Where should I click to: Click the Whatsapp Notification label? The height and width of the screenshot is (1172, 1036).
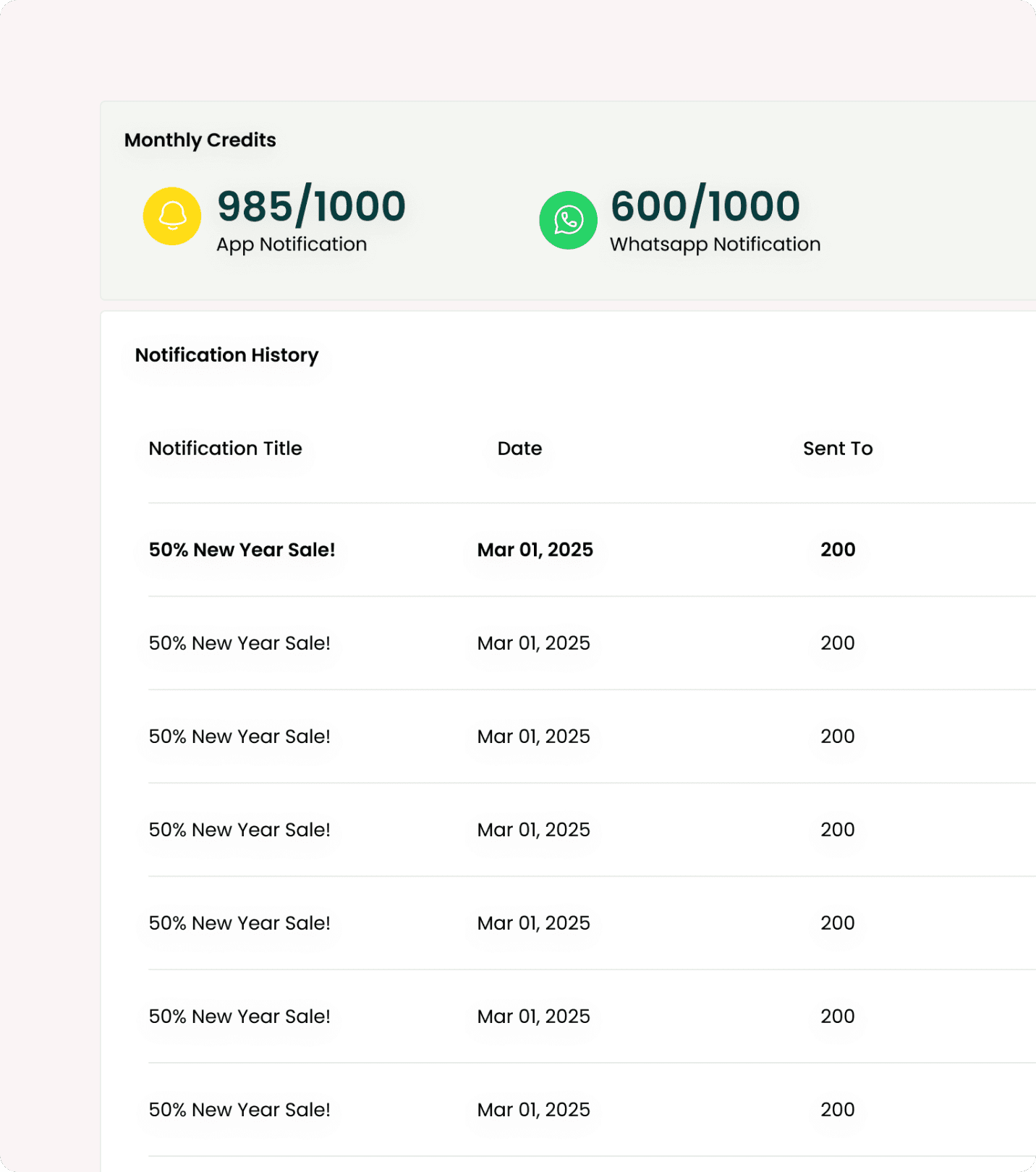[715, 245]
